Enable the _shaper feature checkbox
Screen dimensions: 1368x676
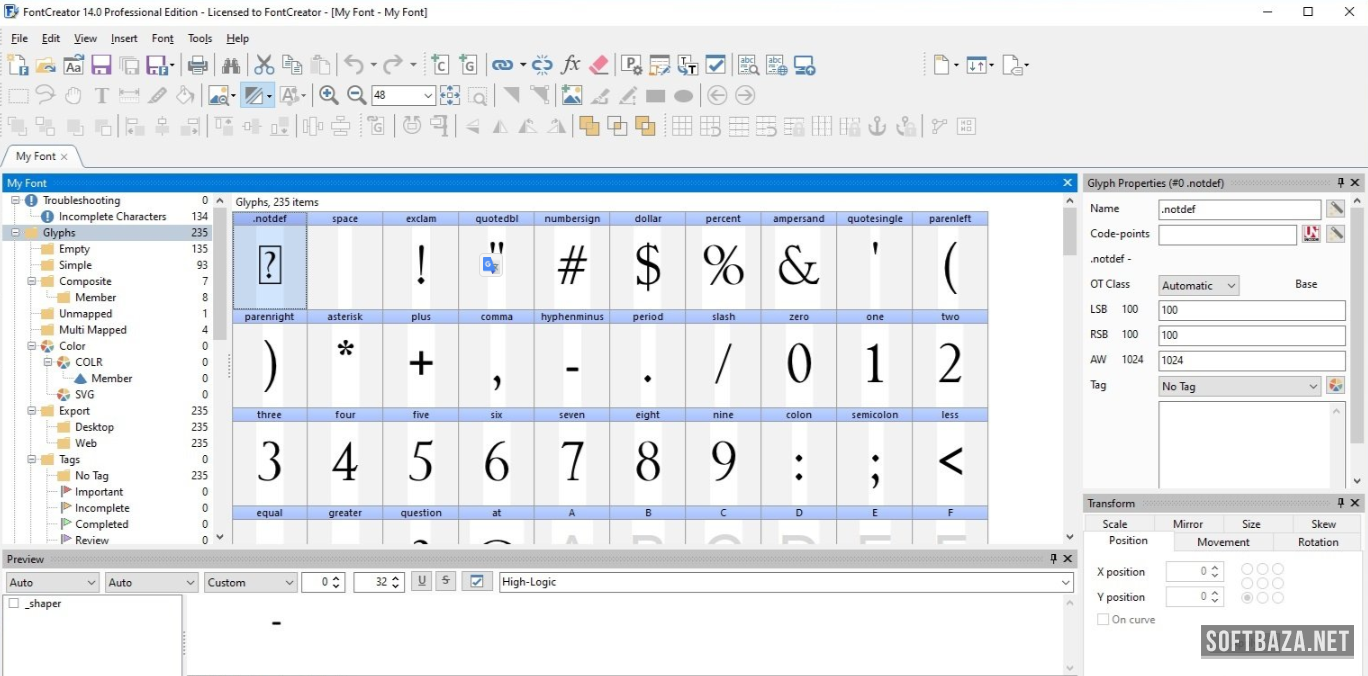tap(14, 604)
